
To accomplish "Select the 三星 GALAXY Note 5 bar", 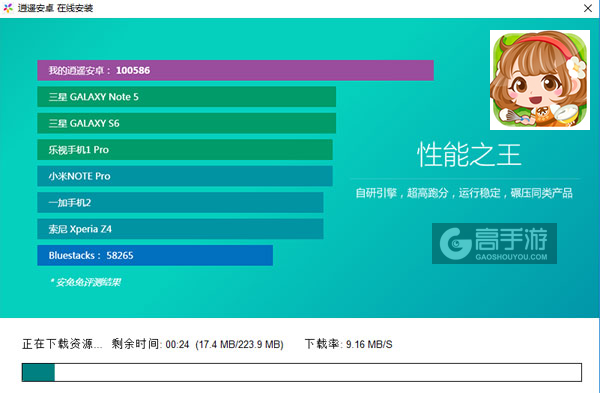I will pyautogui.click(x=186, y=97).
